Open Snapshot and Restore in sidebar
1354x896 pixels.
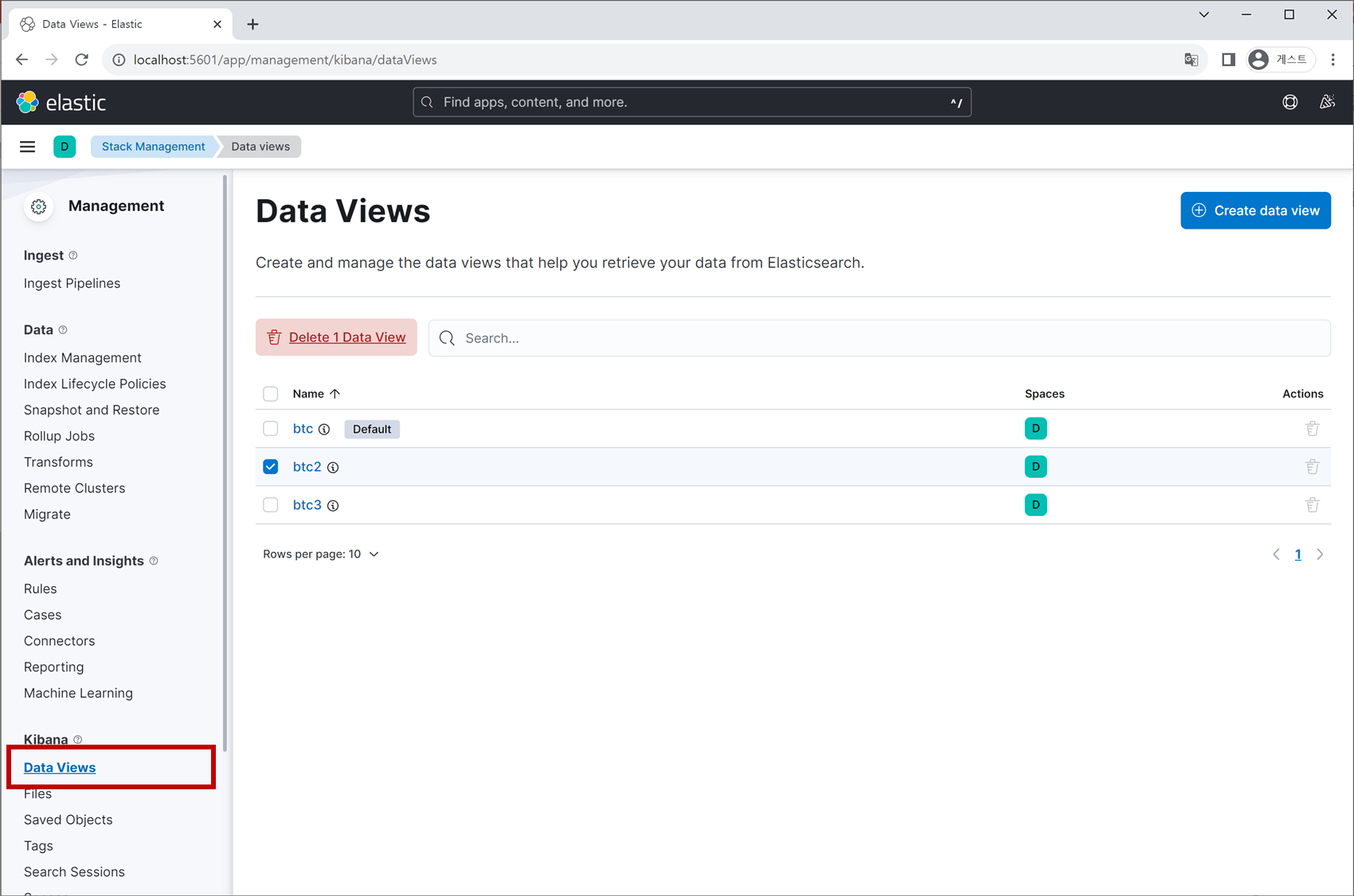click(92, 410)
